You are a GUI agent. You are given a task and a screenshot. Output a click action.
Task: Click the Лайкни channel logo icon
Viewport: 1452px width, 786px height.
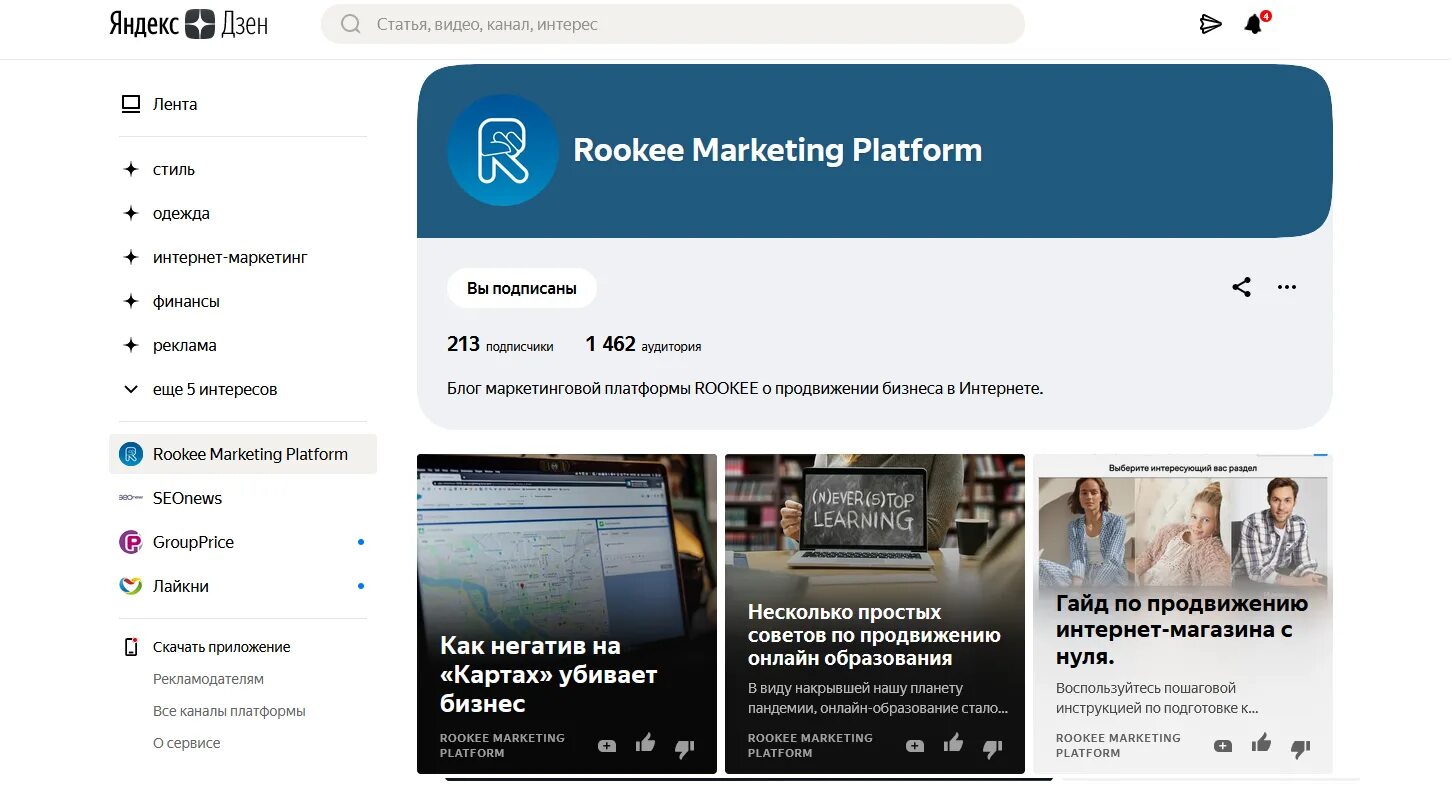[x=131, y=586]
